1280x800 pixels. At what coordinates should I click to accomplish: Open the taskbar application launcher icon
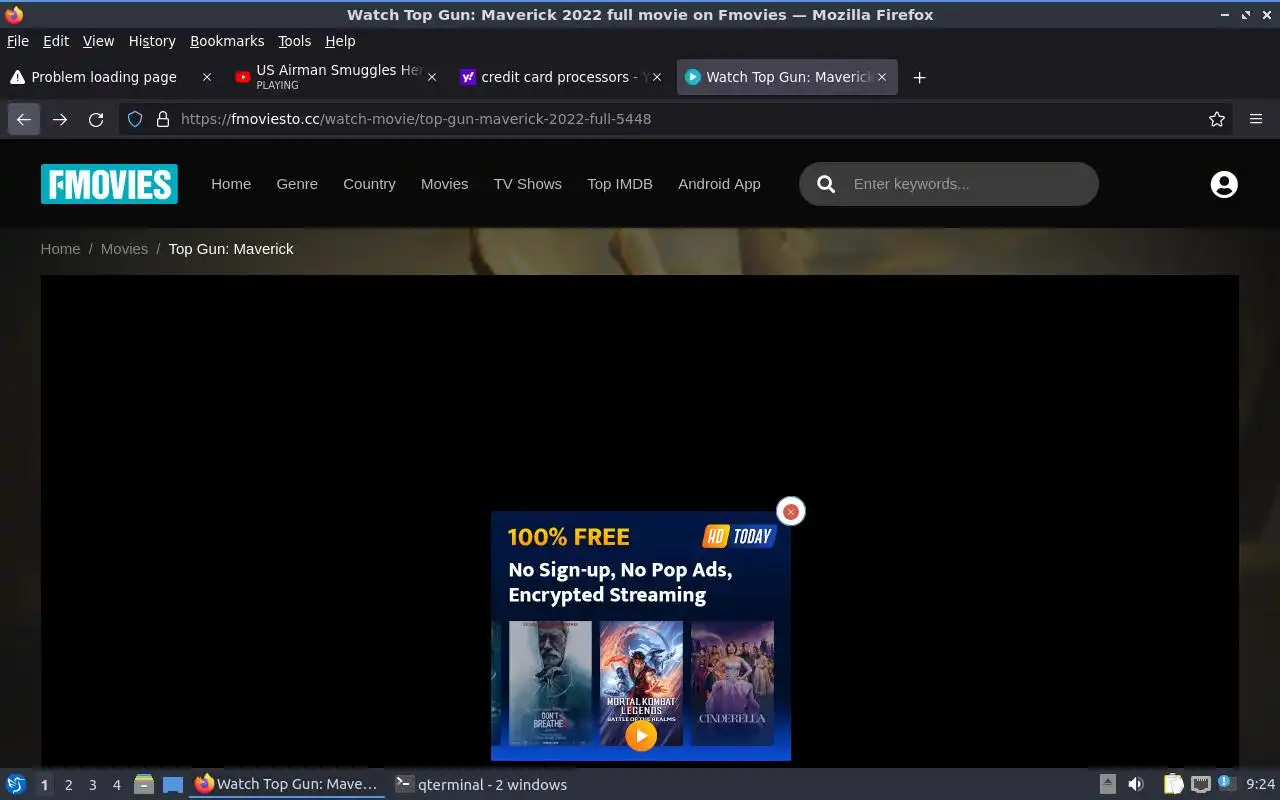click(x=16, y=785)
